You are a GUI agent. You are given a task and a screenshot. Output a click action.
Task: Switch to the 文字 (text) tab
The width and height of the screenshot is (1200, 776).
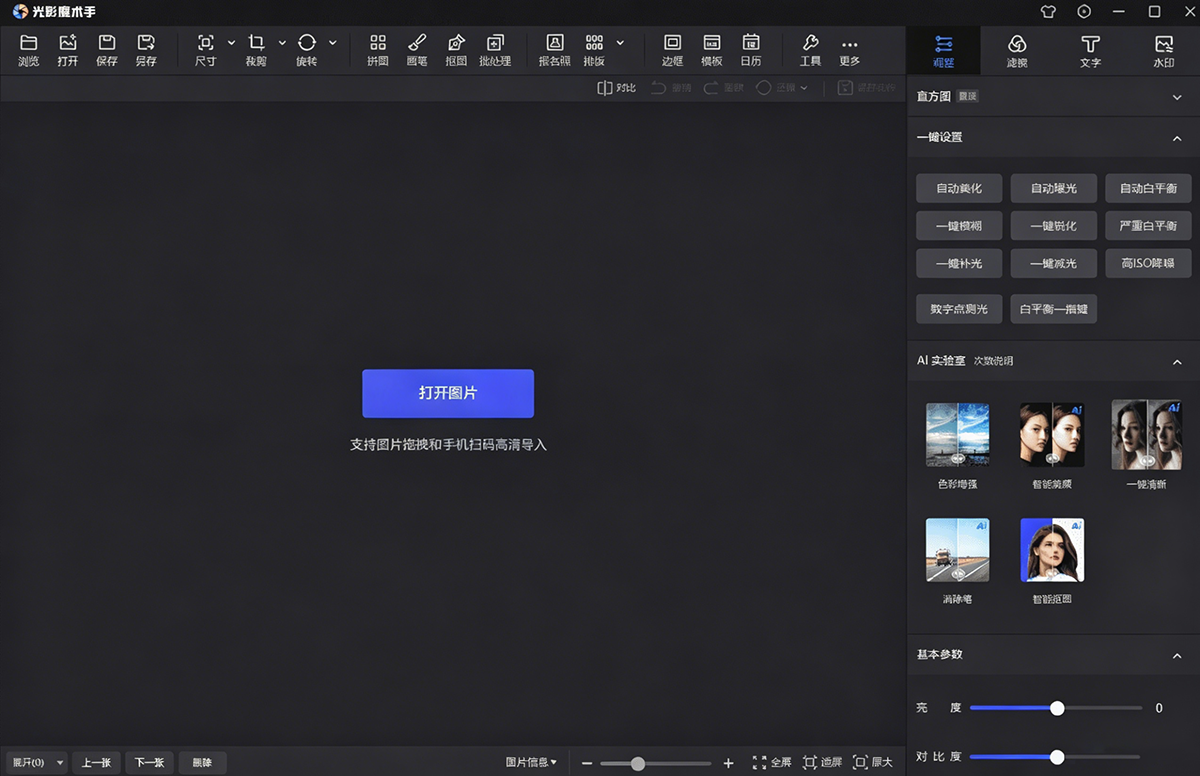(x=1090, y=50)
